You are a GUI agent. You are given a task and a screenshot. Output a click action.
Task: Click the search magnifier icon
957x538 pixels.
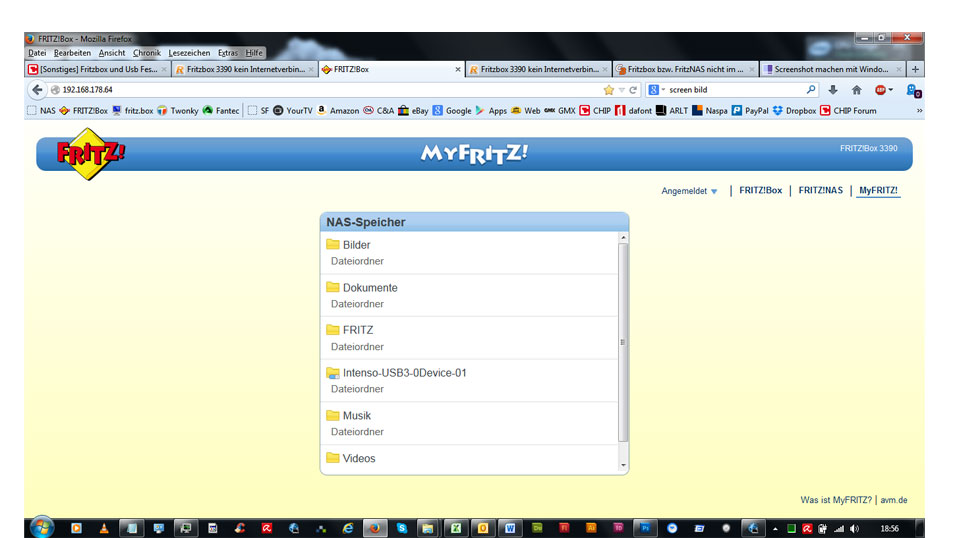click(x=811, y=90)
